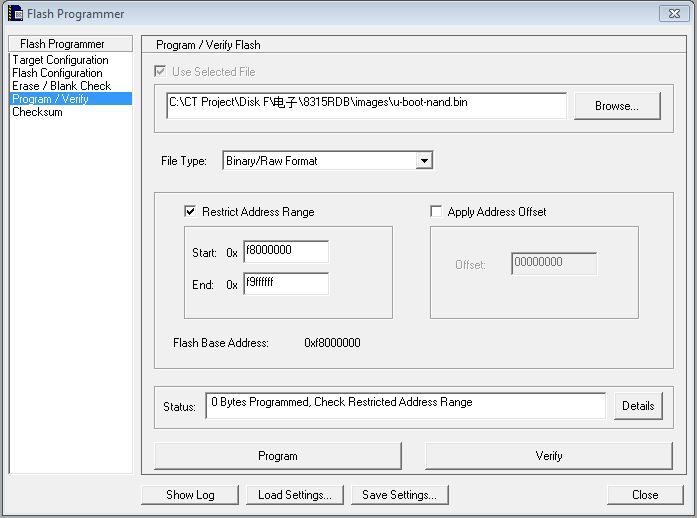
Task: Save Settings to file
Action: (400, 495)
